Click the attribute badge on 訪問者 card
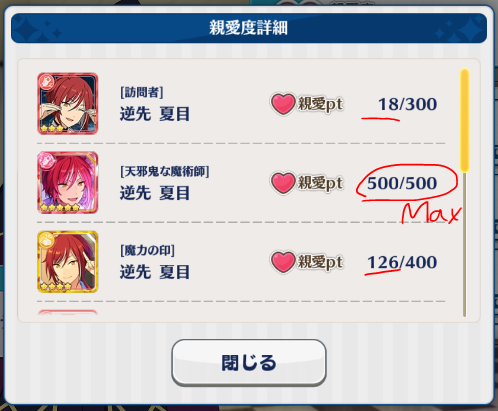Viewport: 498px width, 411px height. click(47, 82)
